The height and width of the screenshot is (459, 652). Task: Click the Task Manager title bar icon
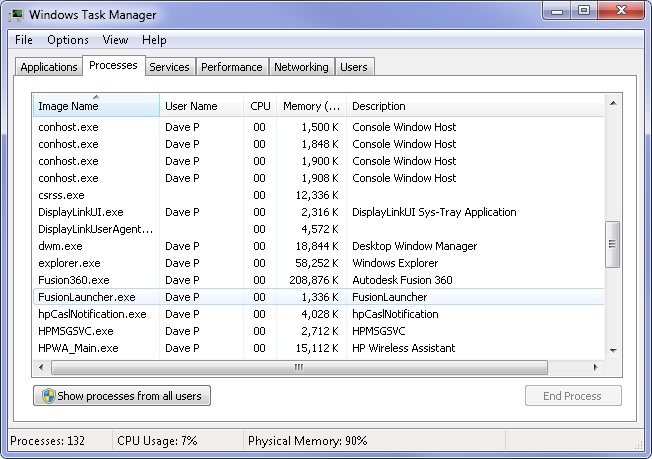18,14
